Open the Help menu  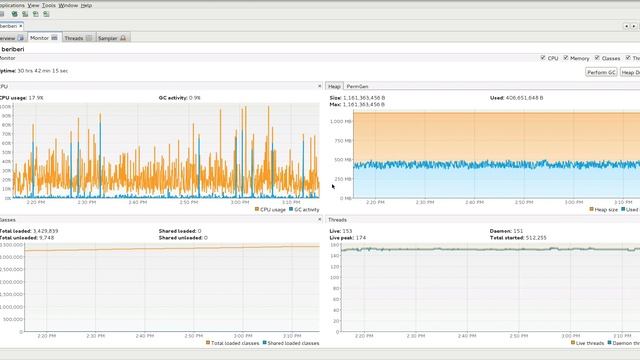tap(86, 5)
